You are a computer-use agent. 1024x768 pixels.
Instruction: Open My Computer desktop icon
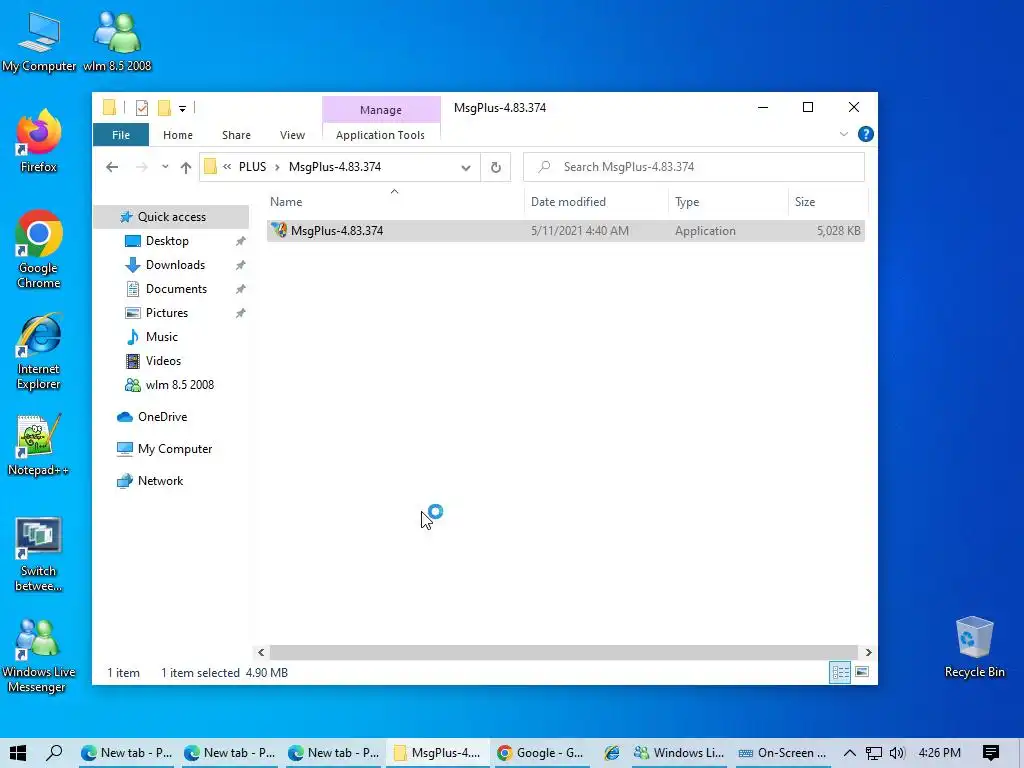39,42
